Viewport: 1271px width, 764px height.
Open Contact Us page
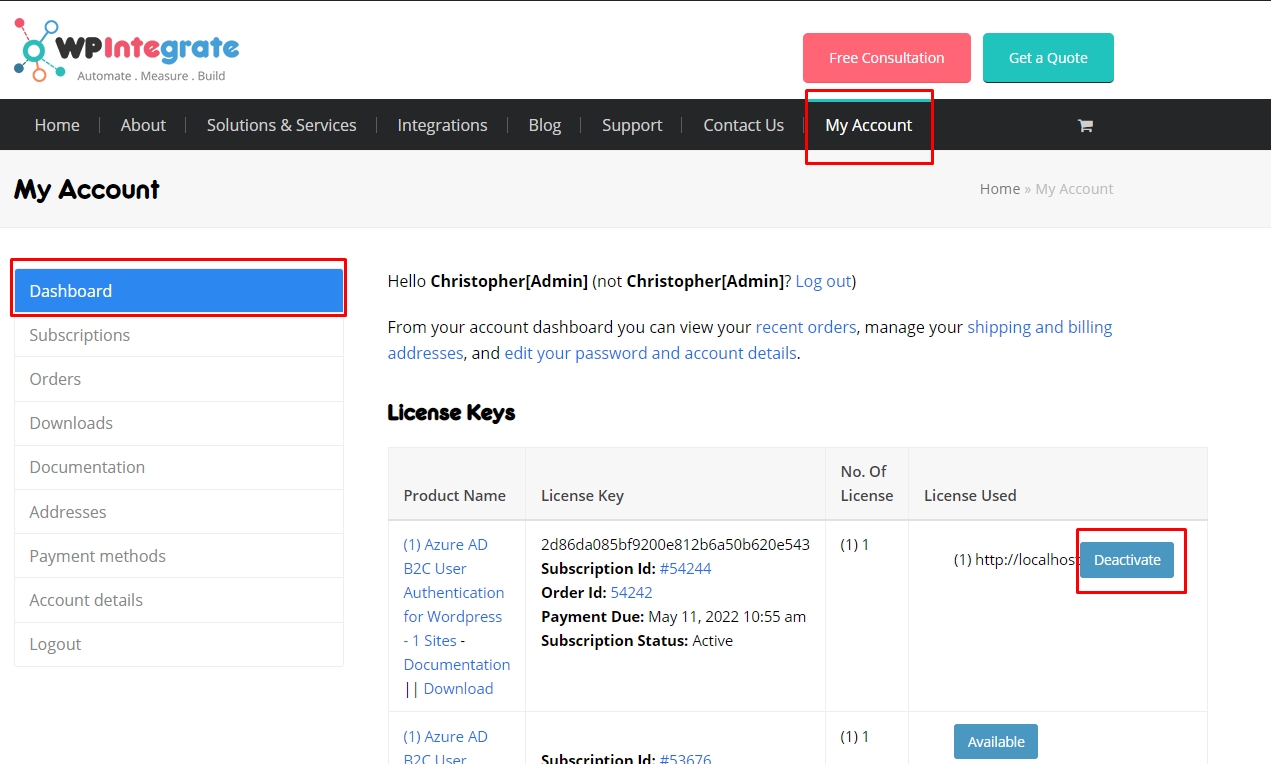tap(743, 125)
